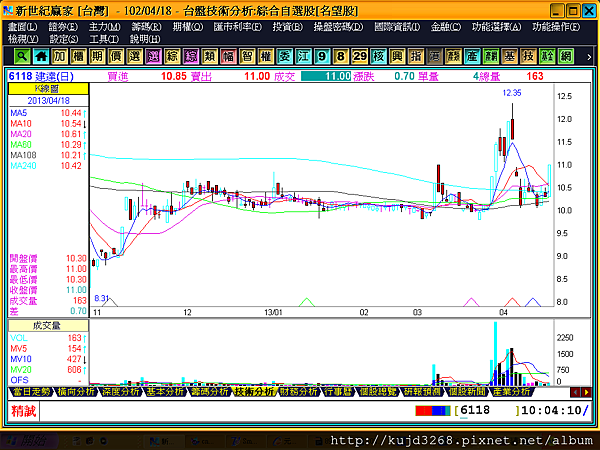
Task: Switch to the 財務分析 tab
Action: (299, 391)
